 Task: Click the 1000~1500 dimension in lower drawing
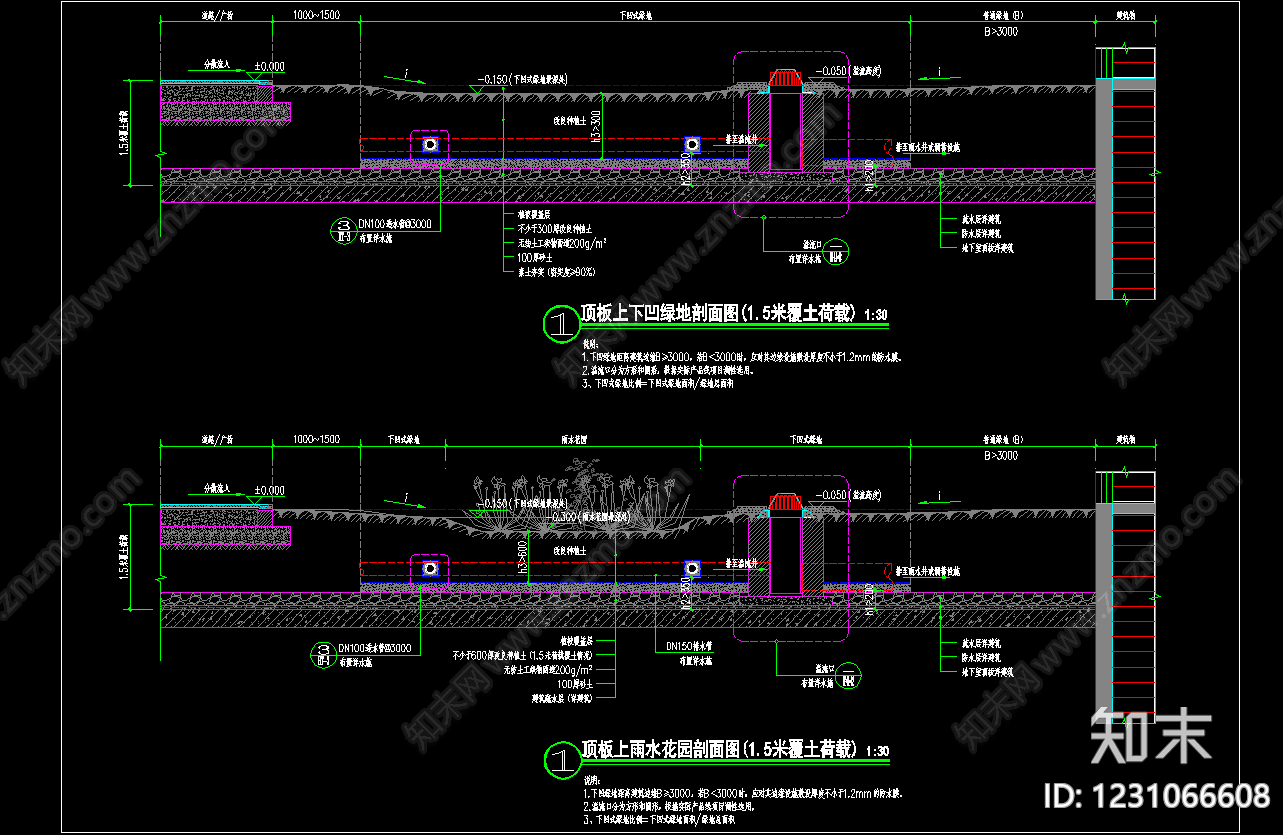(316, 440)
